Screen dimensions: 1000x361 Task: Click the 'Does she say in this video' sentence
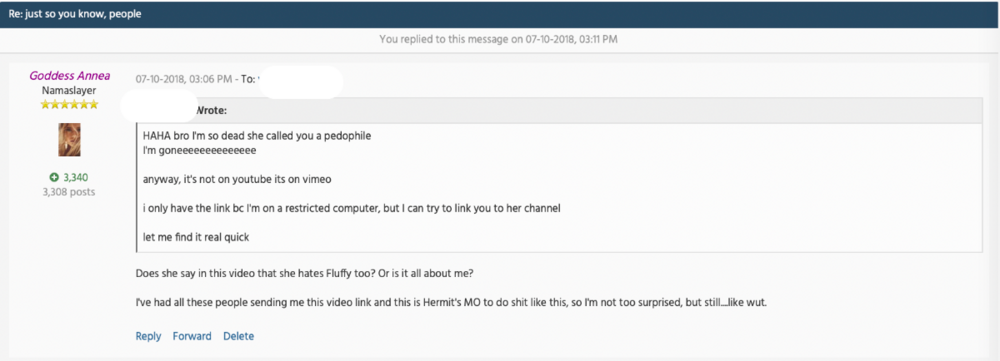304,273
